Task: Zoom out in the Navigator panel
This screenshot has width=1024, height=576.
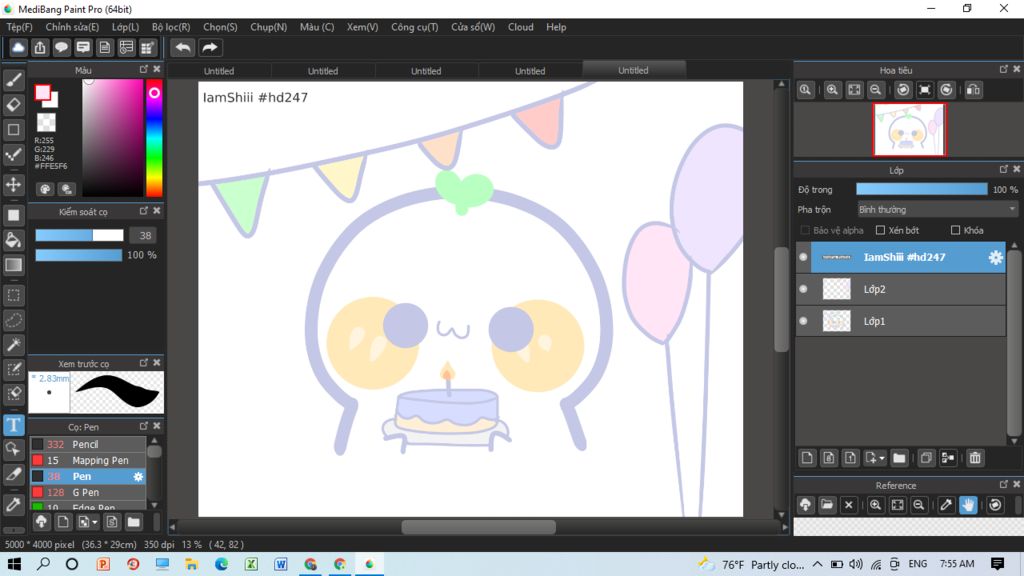Action: (876, 90)
